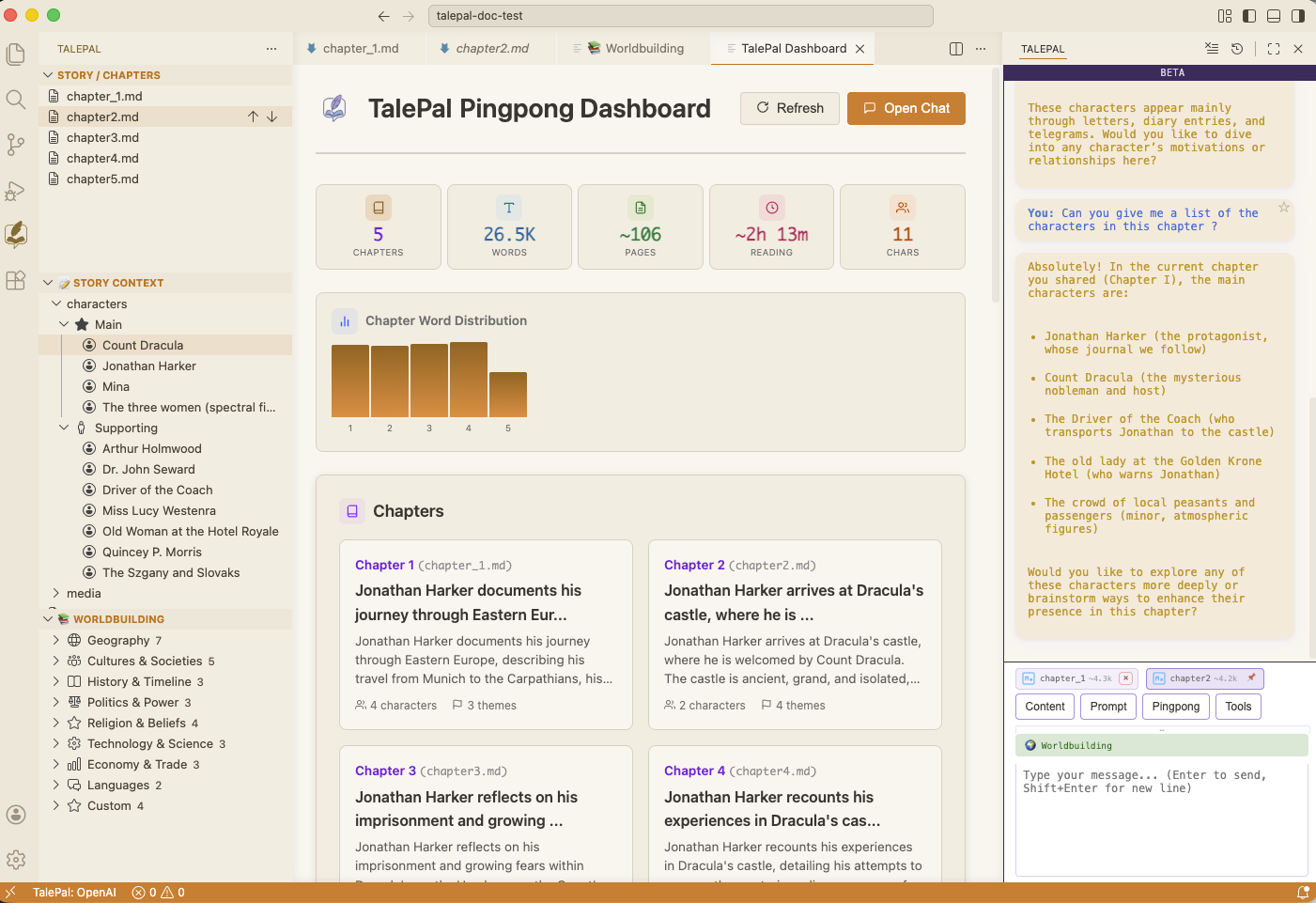Open the notifications bell in the status bar
The width and height of the screenshot is (1316, 903).
tap(1303, 893)
